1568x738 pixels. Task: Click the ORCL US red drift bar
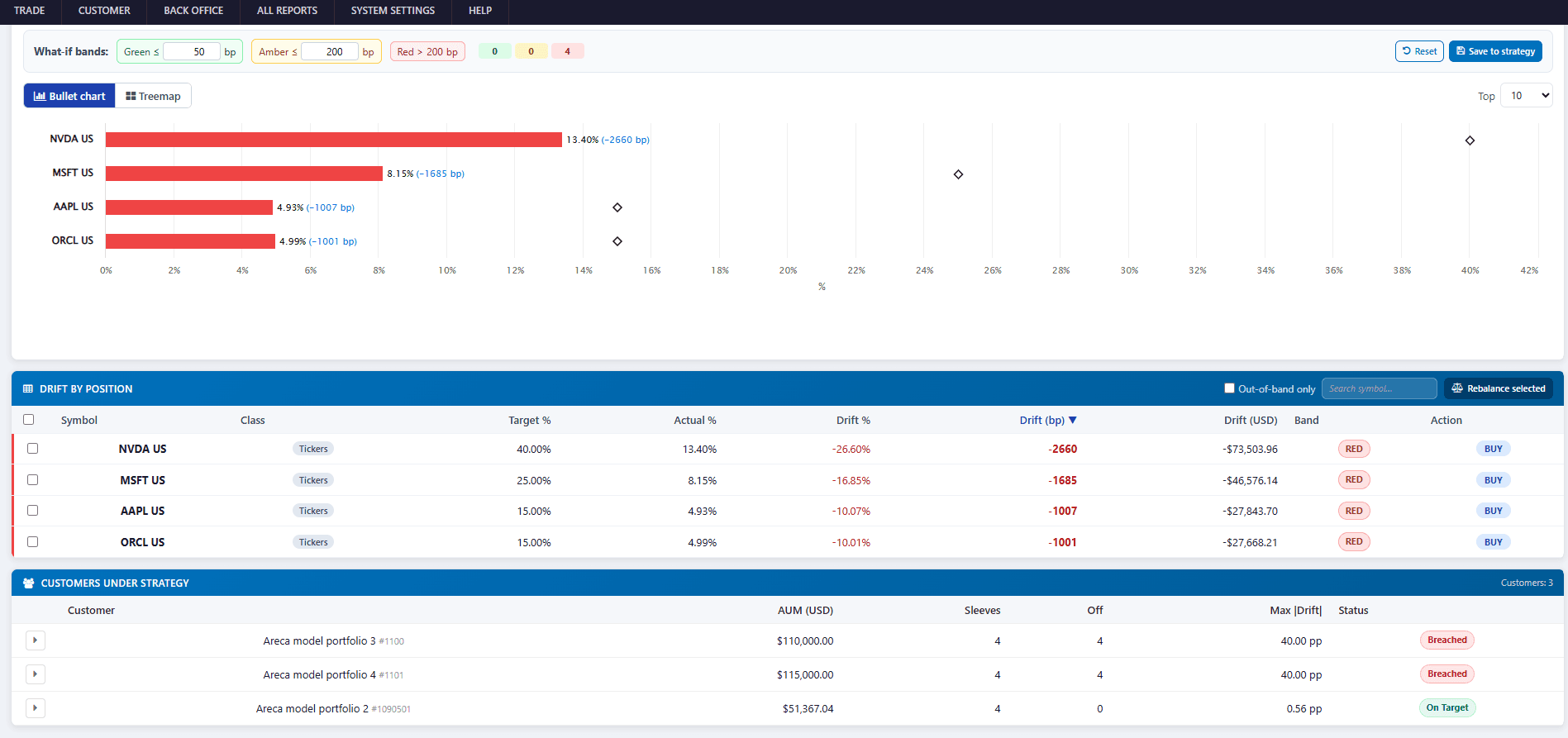[x=190, y=241]
